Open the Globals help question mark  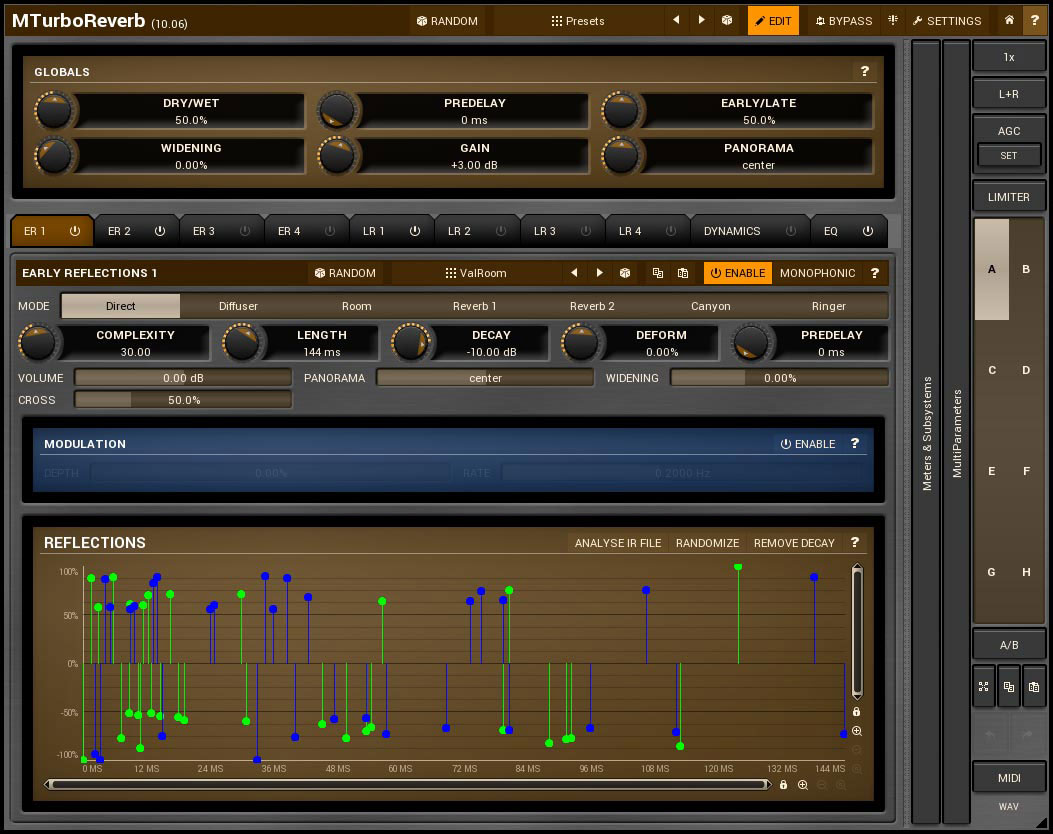[864, 72]
